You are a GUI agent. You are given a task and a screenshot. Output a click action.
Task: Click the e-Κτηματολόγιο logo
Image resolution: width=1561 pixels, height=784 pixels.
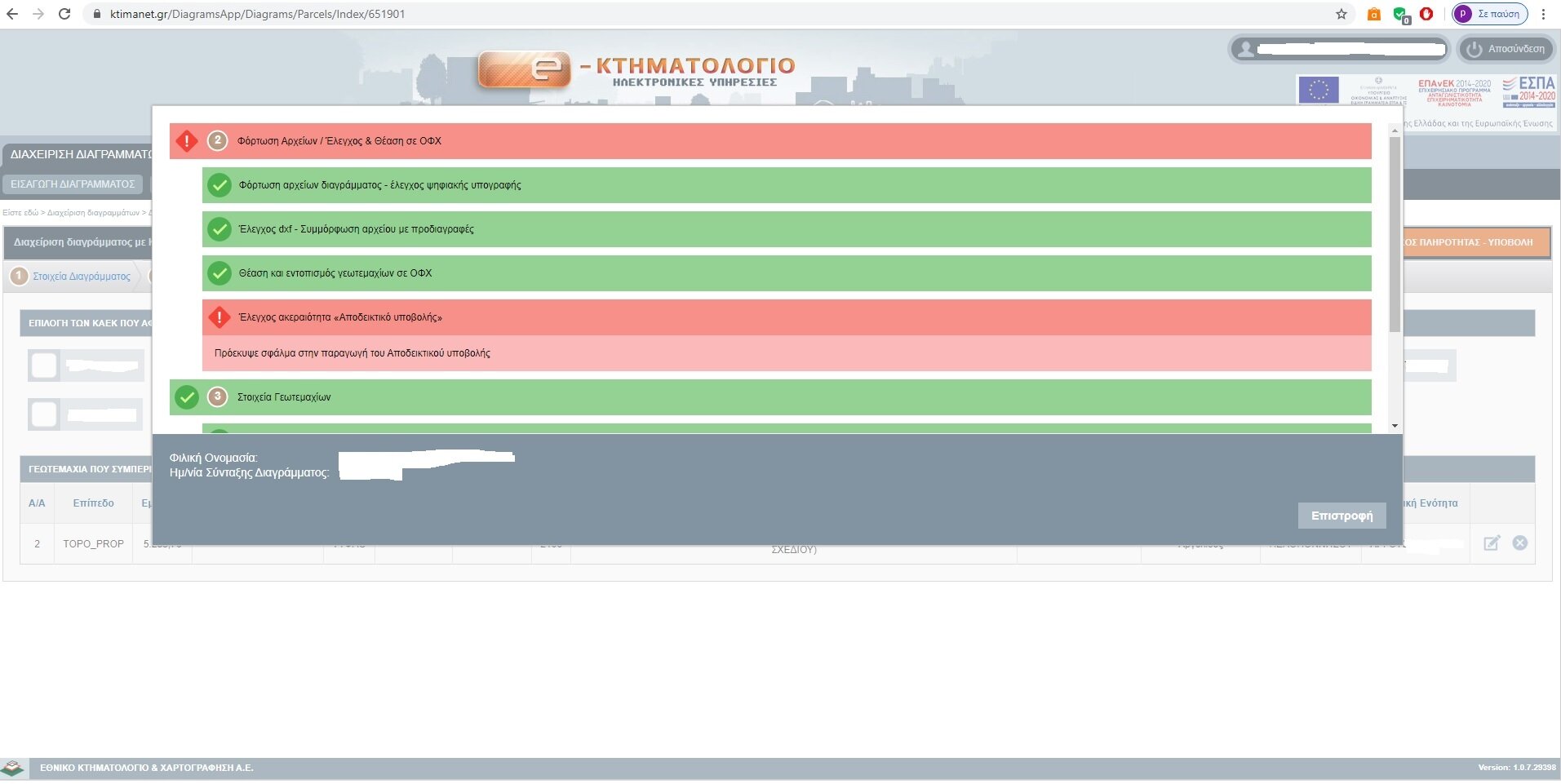(x=636, y=69)
